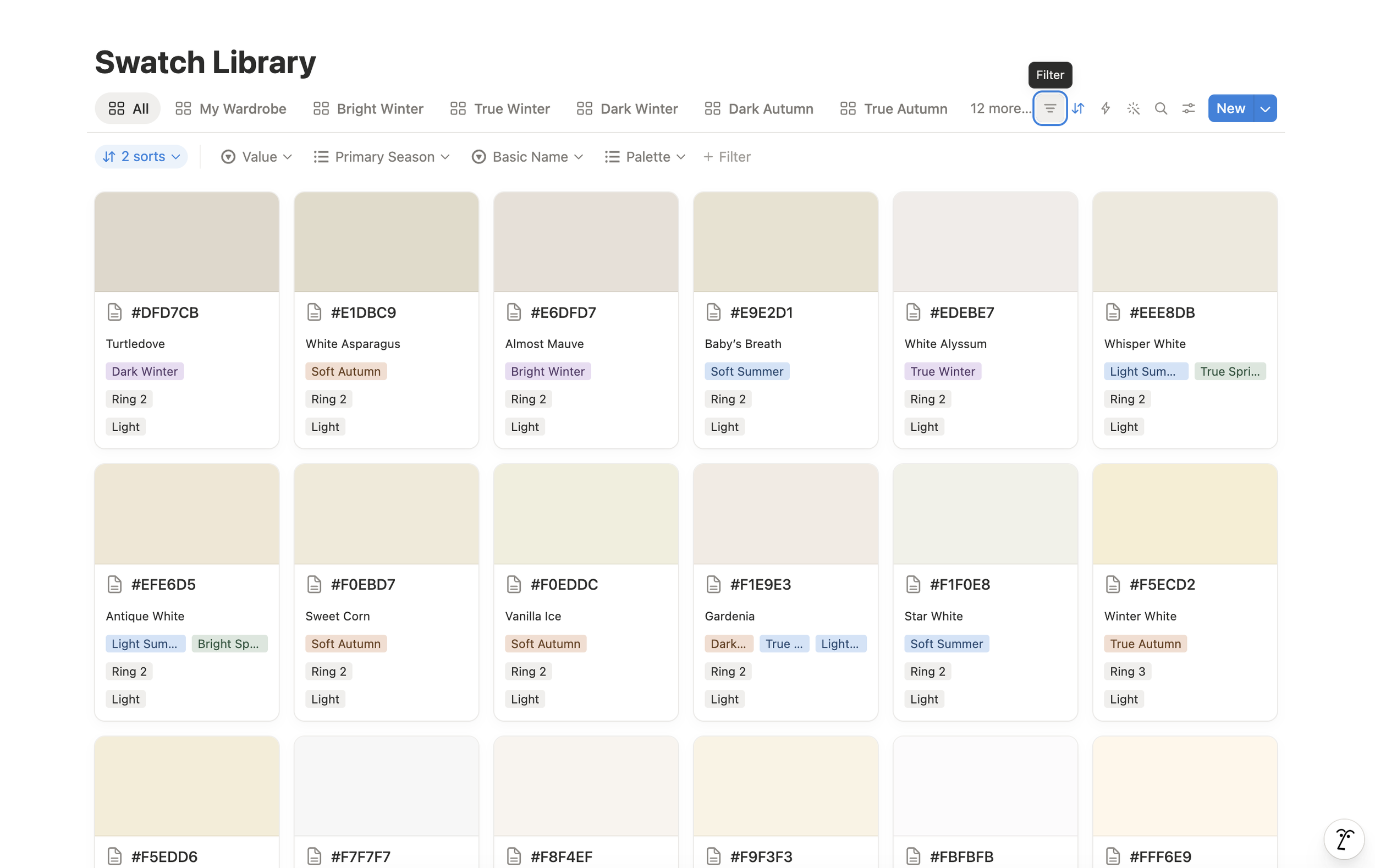
Task: Open the #E6DFD7 card title
Action: pos(563,312)
